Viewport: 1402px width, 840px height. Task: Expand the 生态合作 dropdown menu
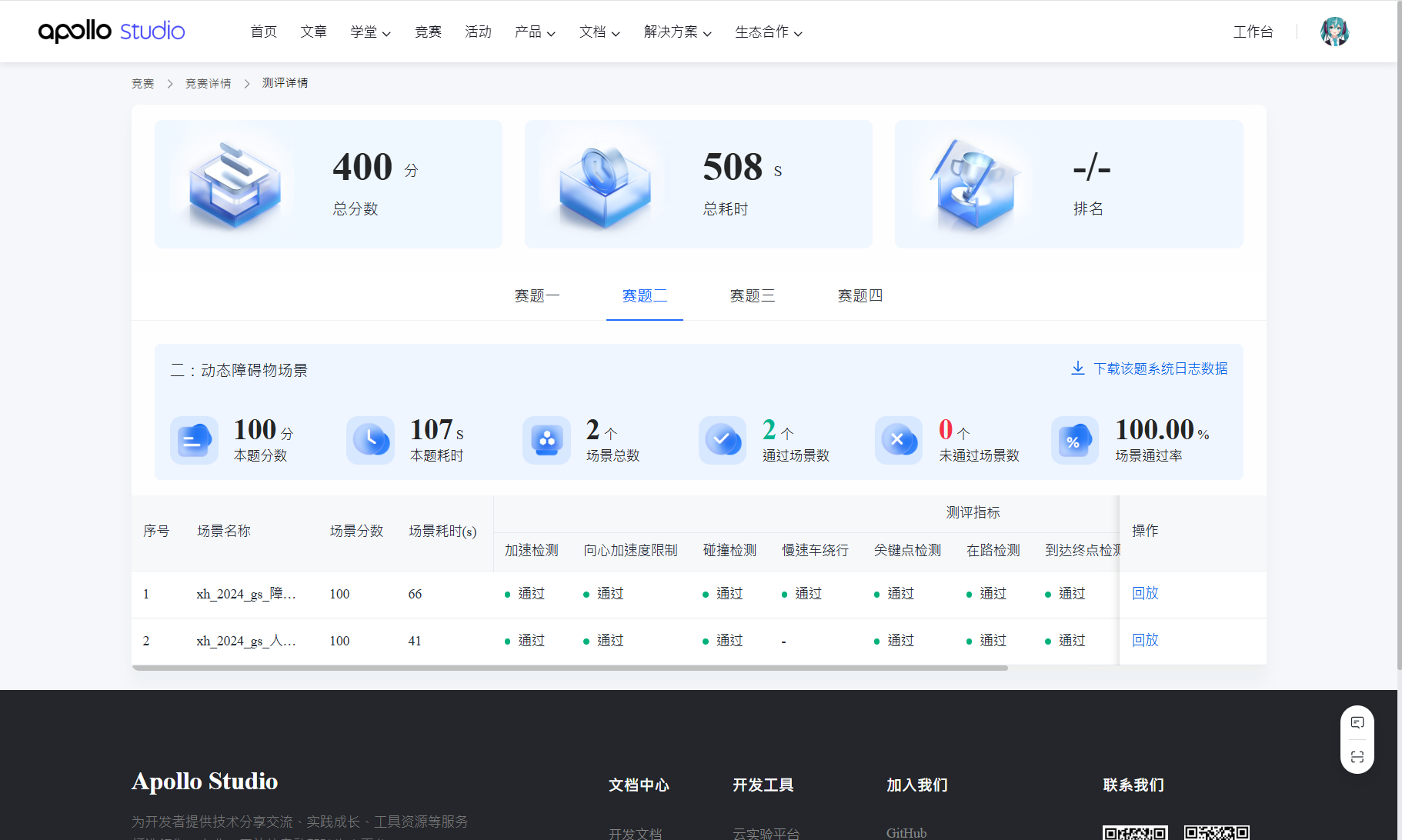(768, 32)
